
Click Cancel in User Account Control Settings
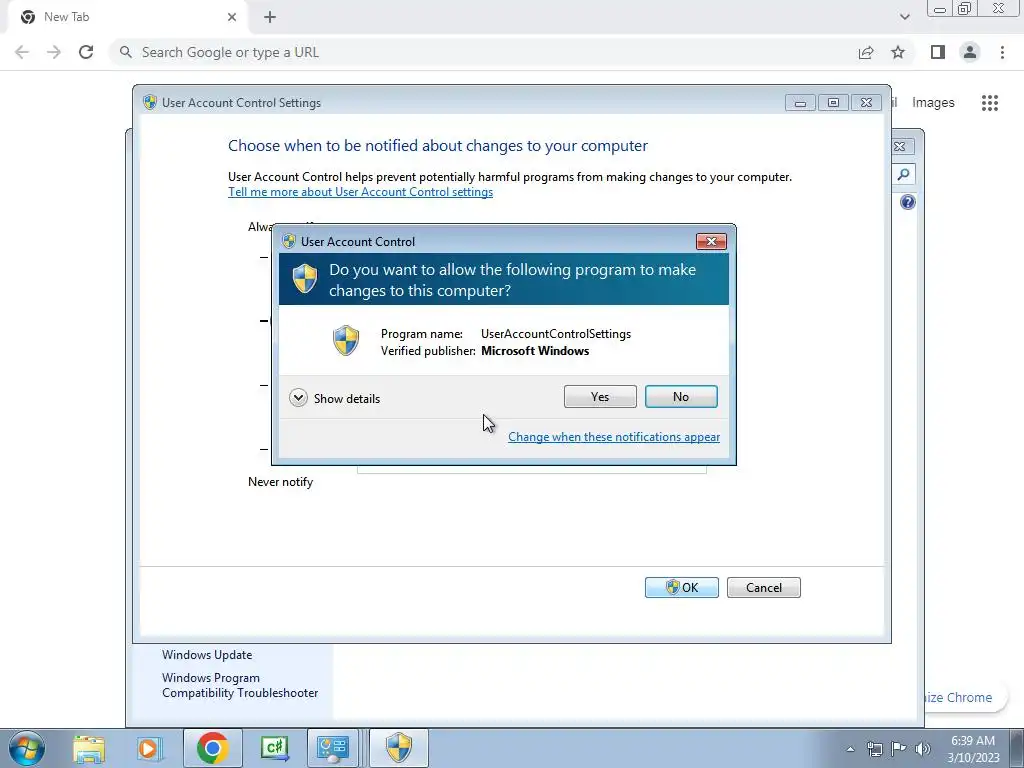pos(763,587)
